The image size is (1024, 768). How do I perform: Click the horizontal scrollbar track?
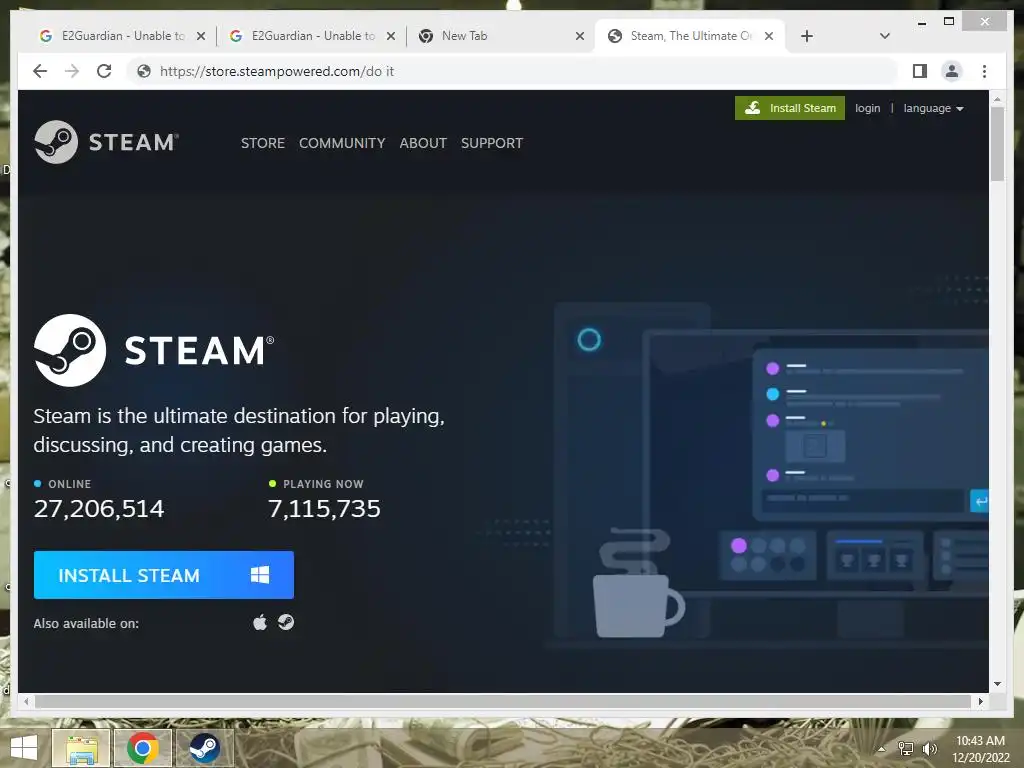click(x=503, y=701)
